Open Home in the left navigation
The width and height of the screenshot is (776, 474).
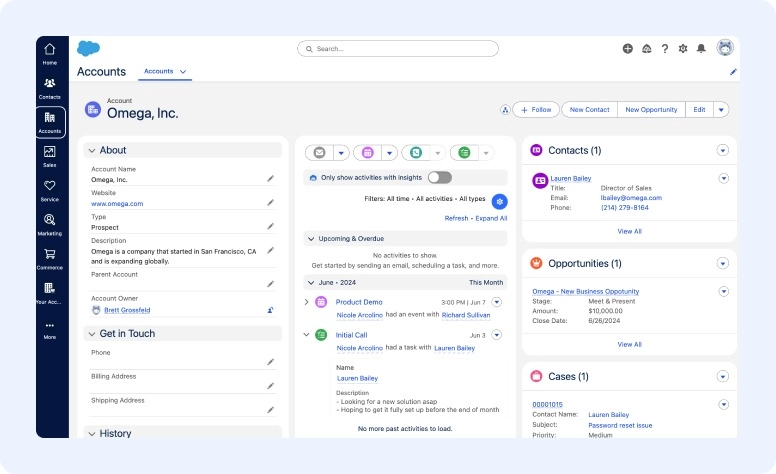49,54
